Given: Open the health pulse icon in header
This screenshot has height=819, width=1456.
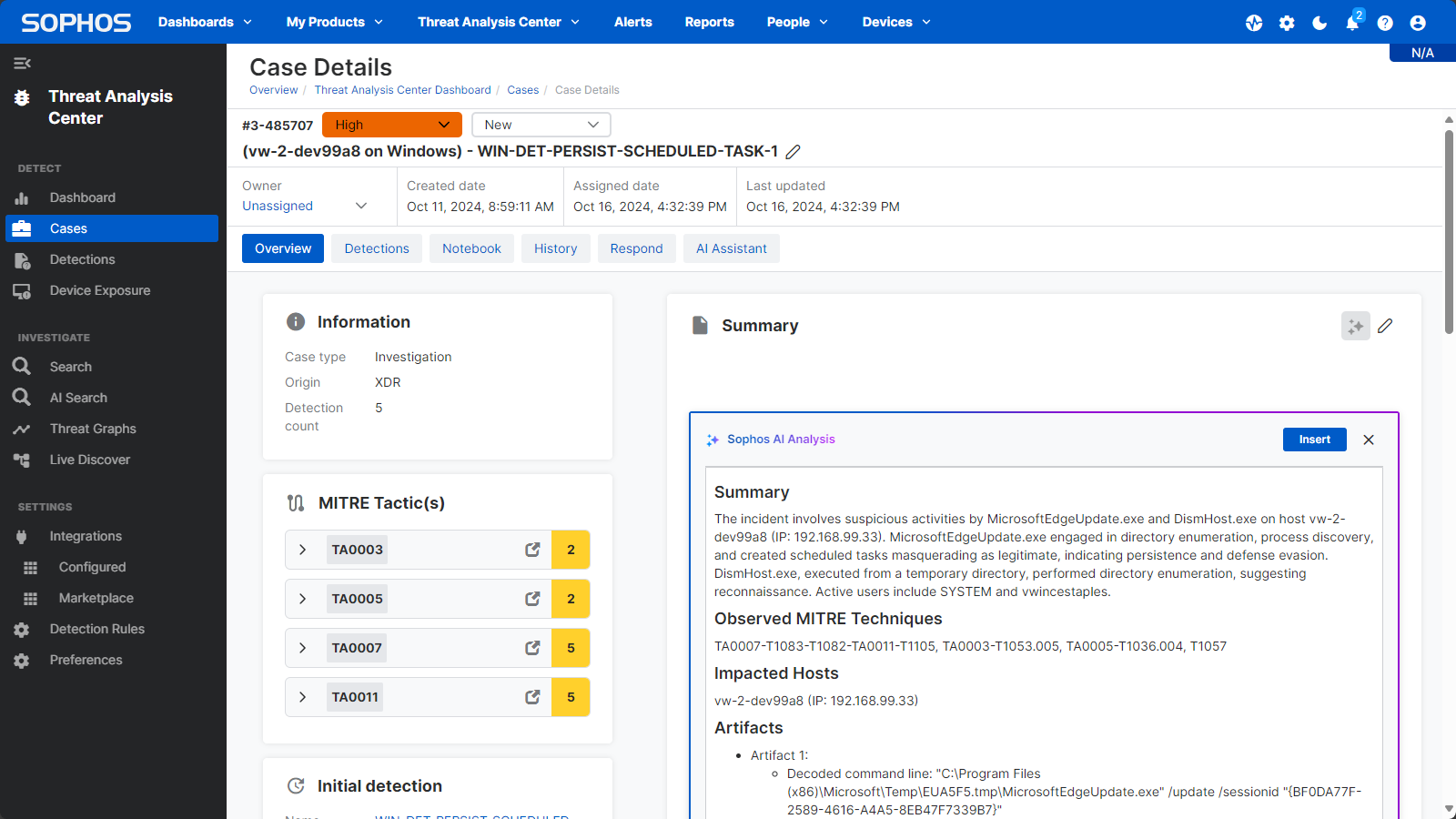Looking at the screenshot, I should (x=1254, y=23).
